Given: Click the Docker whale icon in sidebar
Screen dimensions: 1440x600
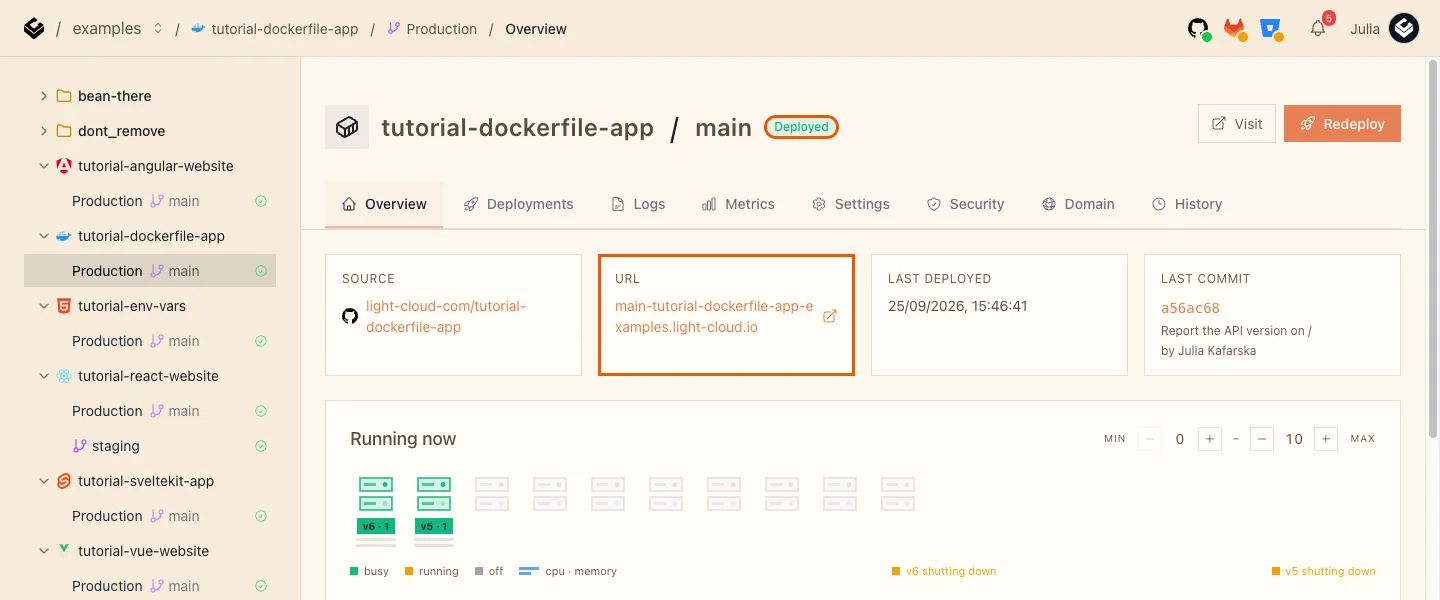Looking at the screenshot, I should click(x=64, y=236).
